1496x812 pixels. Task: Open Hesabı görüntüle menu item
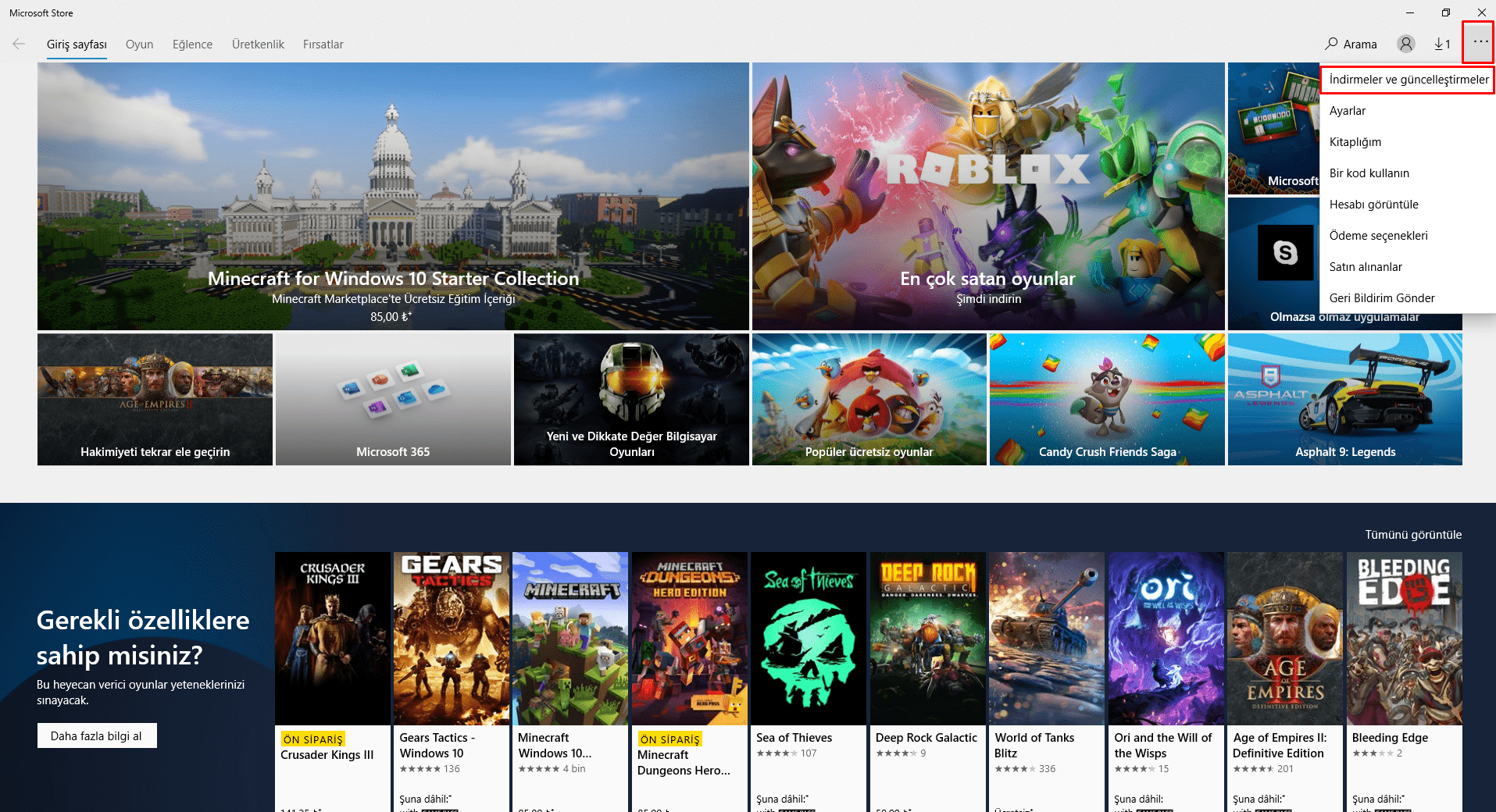tap(1408, 205)
